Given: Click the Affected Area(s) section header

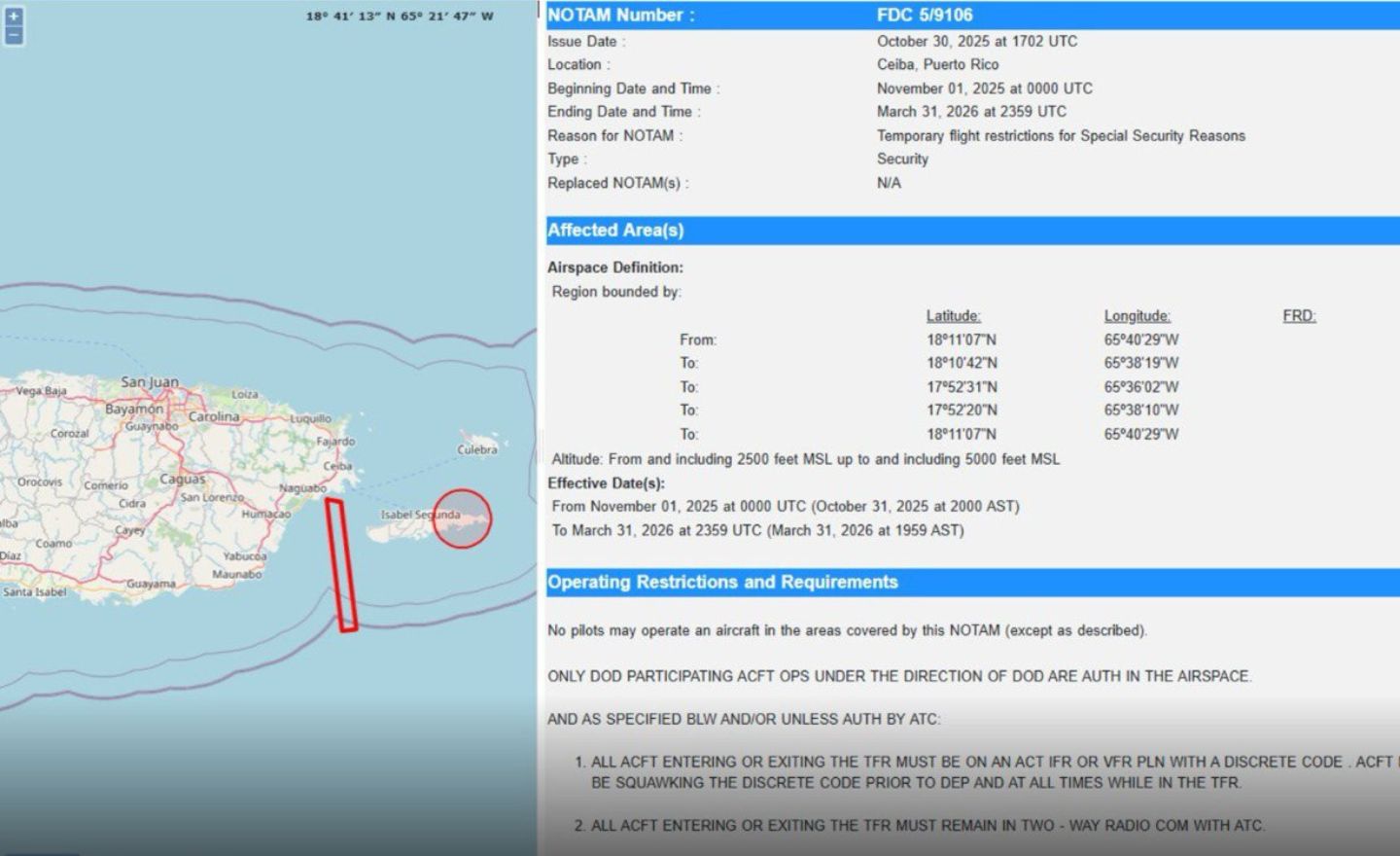Looking at the screenshot, I should (x=615, y=231).
